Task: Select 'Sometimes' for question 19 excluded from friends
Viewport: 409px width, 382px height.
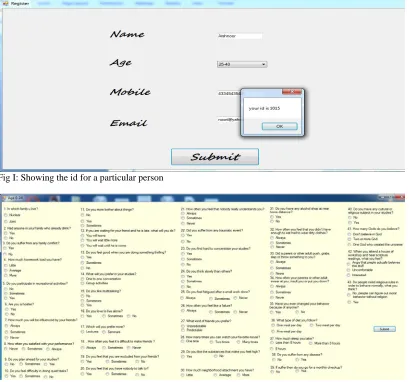Action: pyautogui.click(x=107, y=362)
